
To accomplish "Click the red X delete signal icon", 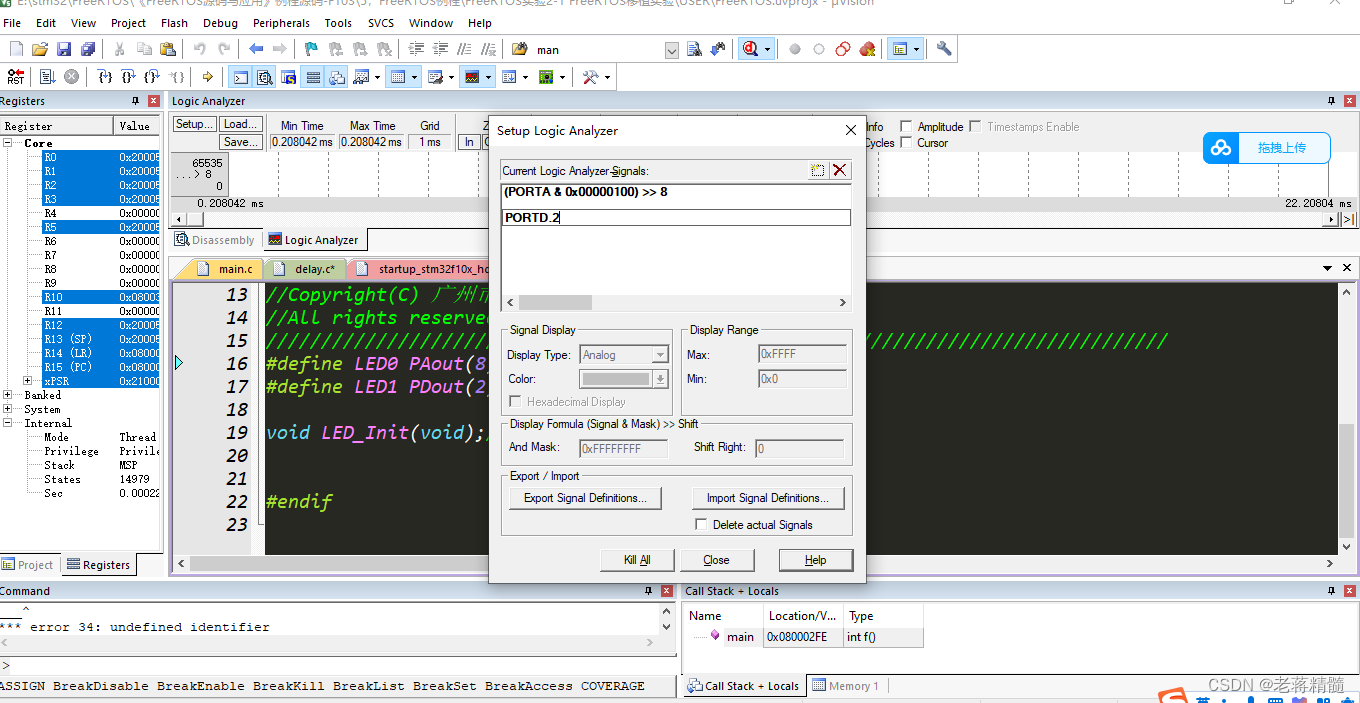I will point(840,171).
